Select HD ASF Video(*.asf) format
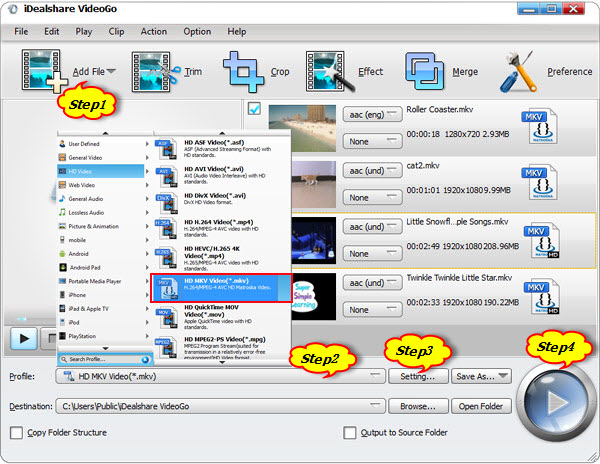The height and width of the screenshot is (464, 600). 222,149
